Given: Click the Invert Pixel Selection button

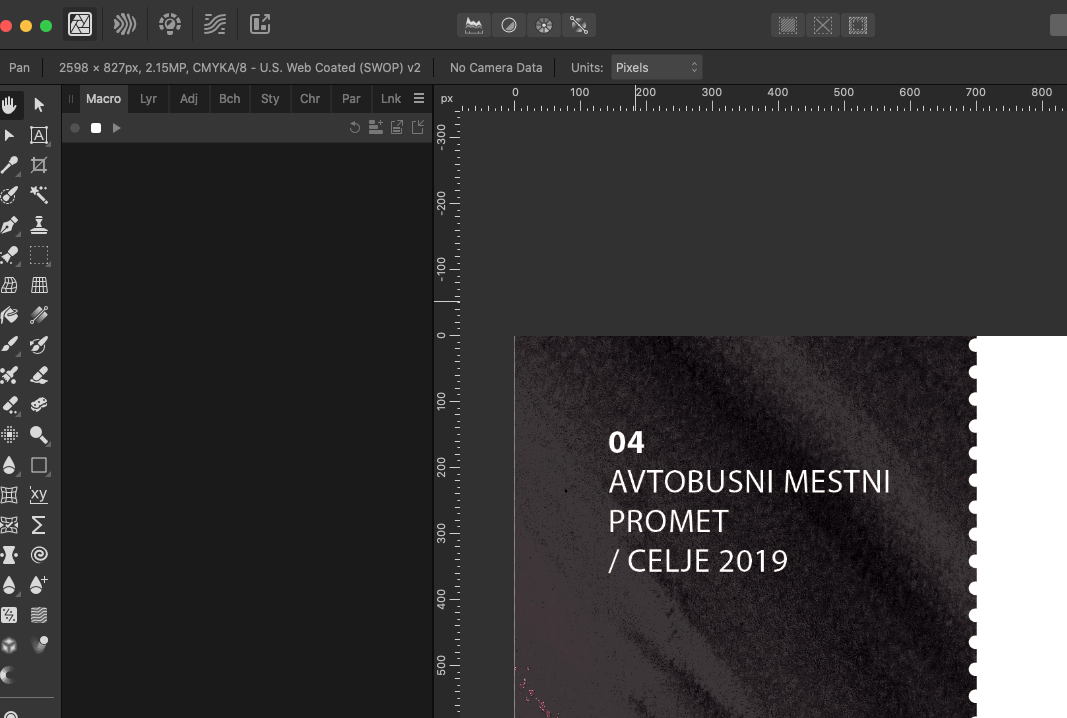Looking at the screenshot, I should [858, 26].
